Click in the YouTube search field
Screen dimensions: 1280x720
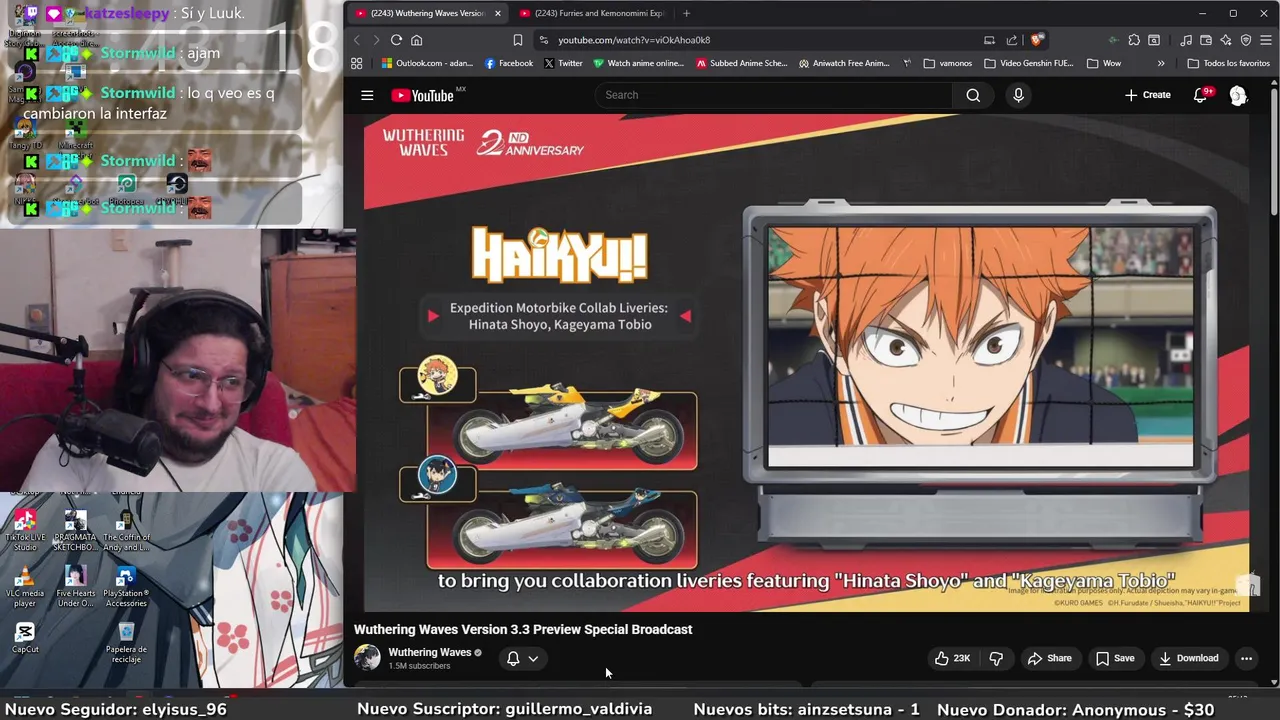(x=773, y=95)
